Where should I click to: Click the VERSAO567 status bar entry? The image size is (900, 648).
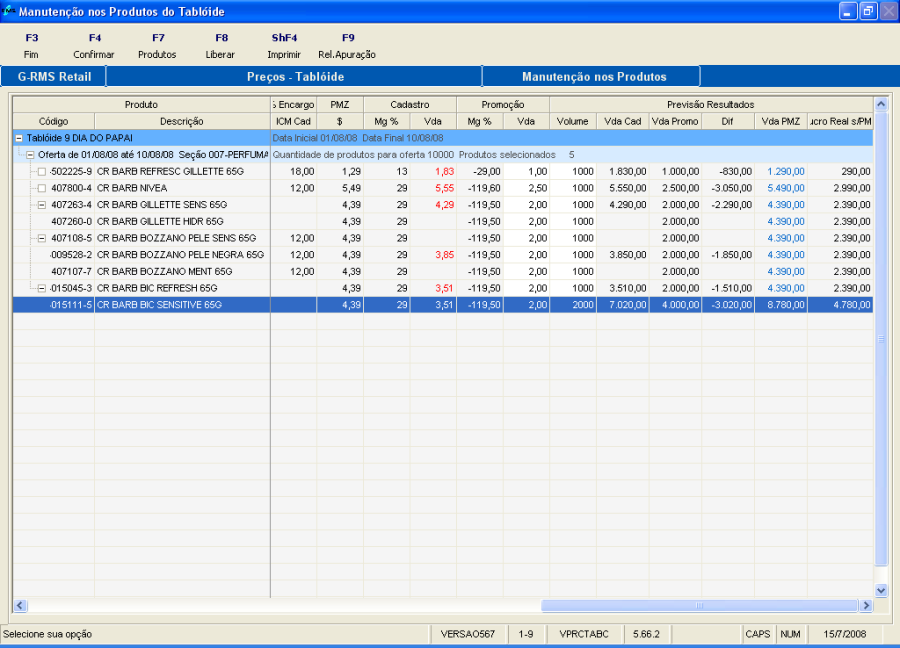[x=468, y=634]
